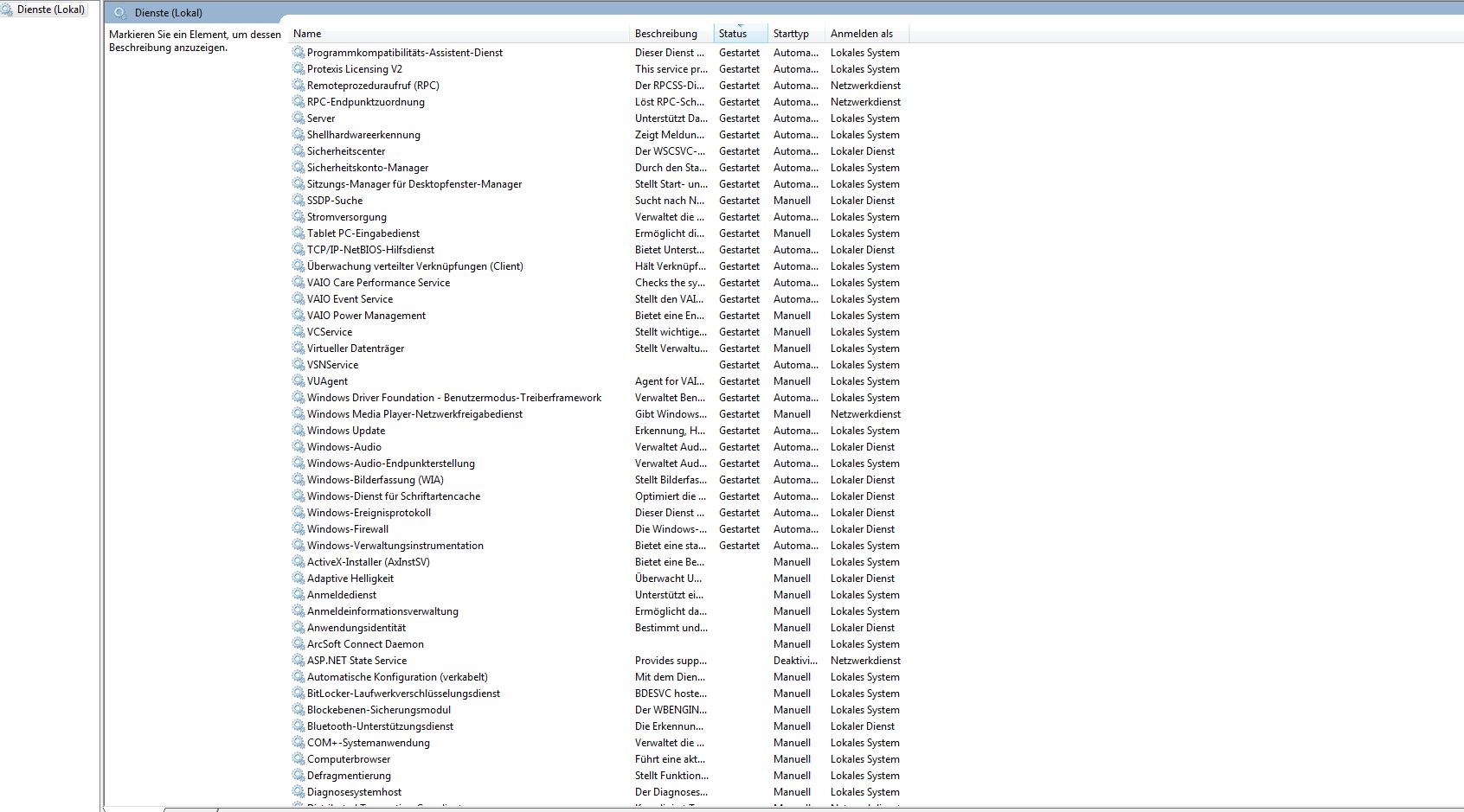
Task: Select Dienste (Lokal) in the left tree
Action: coord(50,10)
